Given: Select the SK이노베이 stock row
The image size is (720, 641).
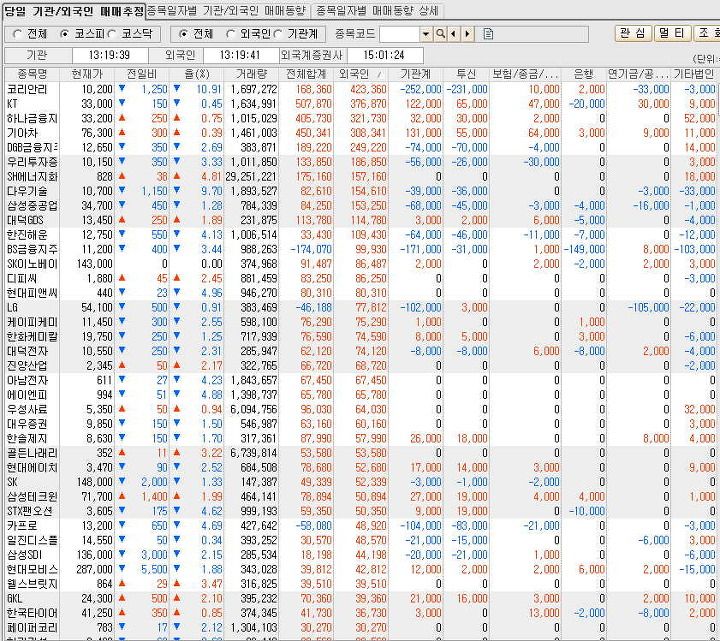Looking at the screenshot, I should click(x=360, y=264).
